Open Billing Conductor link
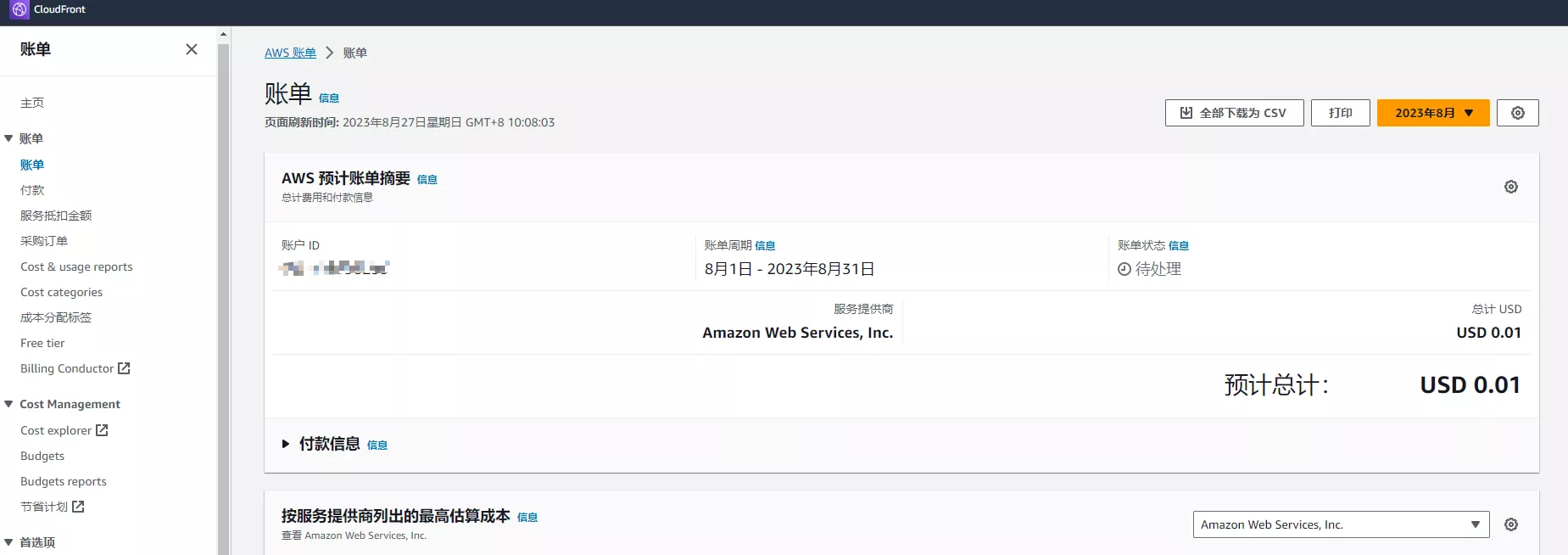Viewport: 1568px width, 555px height. [67, 368]
